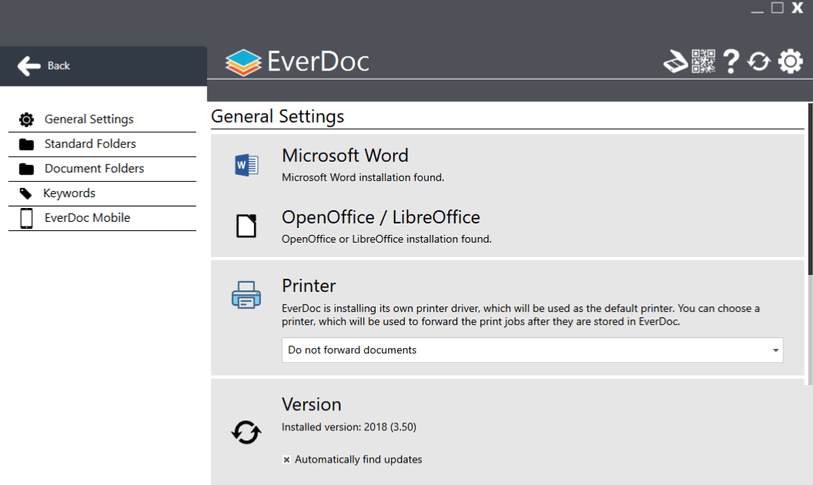Click the Version update arrows icon
The height and width of the screenshot is (485, 813).
[246, 432]
